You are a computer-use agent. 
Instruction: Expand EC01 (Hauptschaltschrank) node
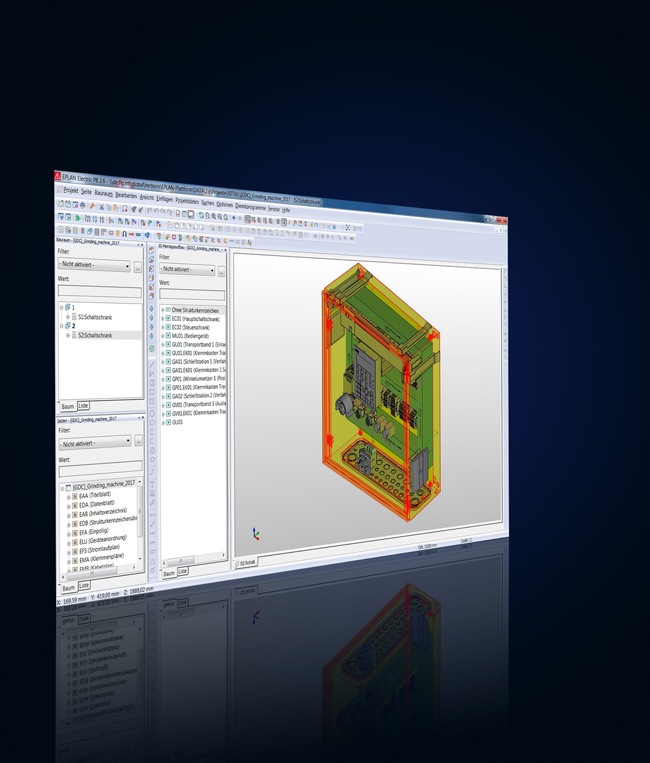[163, 319]
